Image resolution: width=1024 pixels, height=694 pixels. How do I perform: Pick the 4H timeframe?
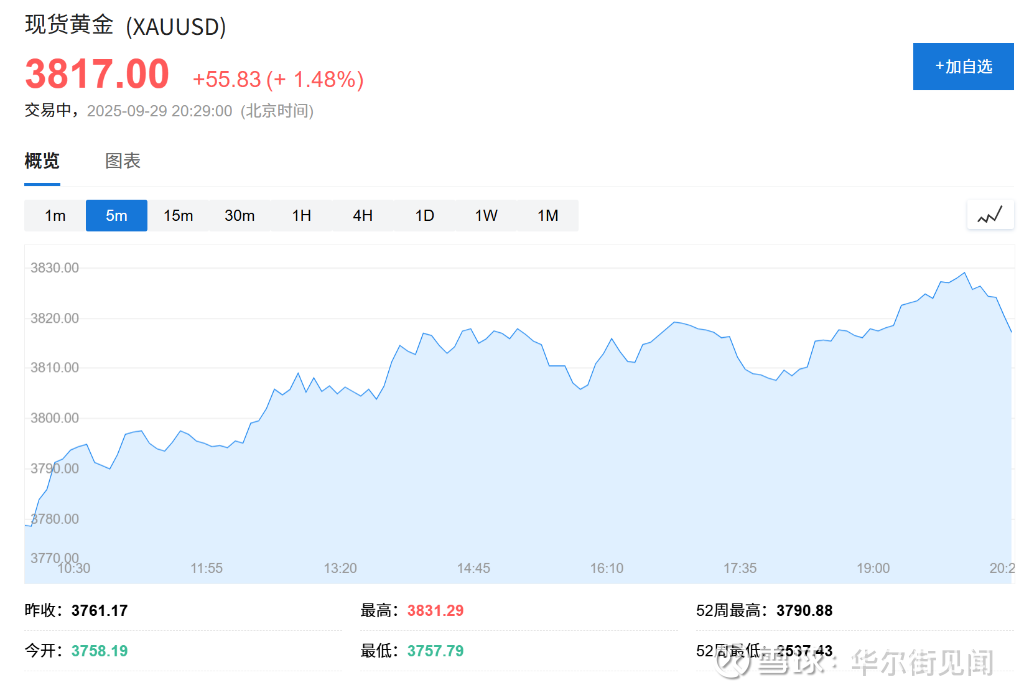click(x=363, y=216)
